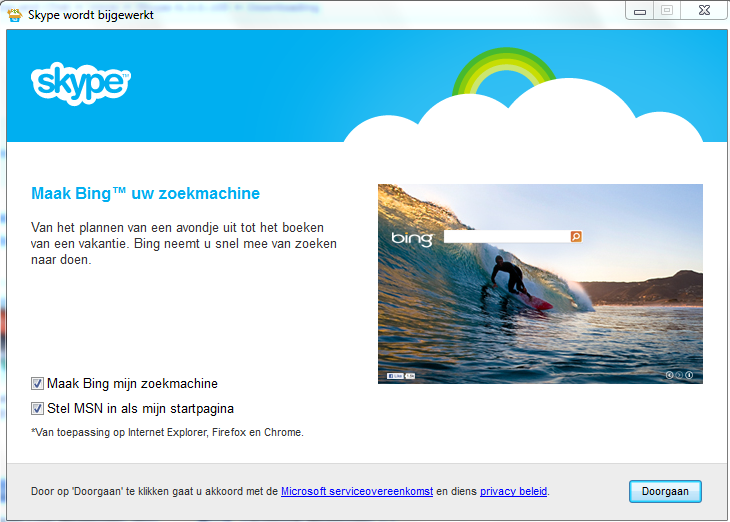
Task: Close the Skype wordt bijgewerkt window
Action: [x=704, y=11]
